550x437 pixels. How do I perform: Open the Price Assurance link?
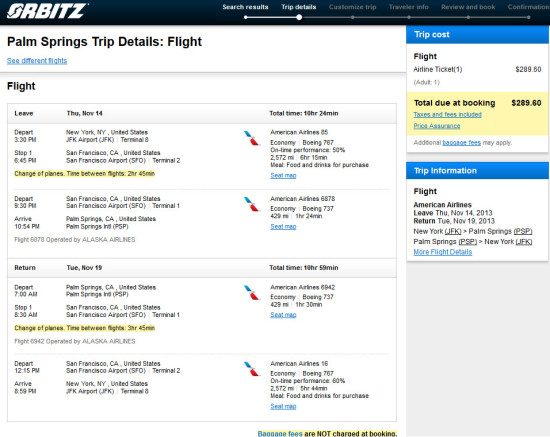437,126
